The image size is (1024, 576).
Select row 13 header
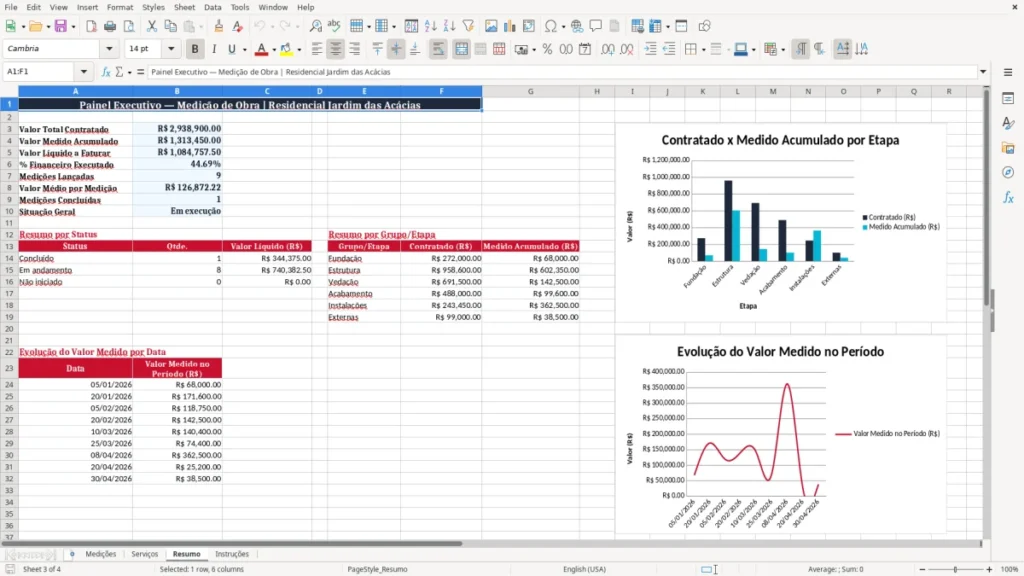click(x=9, y=246)
